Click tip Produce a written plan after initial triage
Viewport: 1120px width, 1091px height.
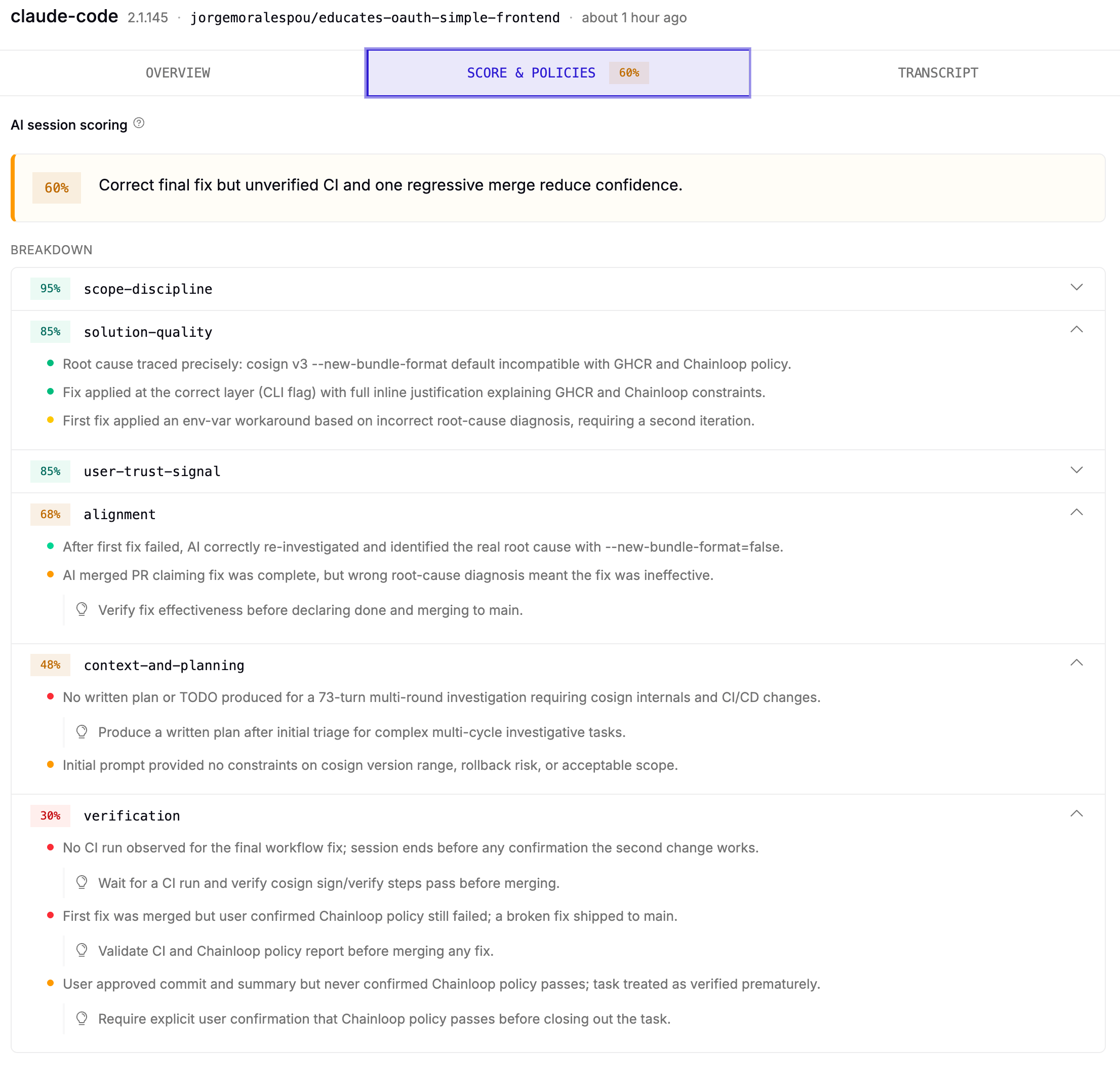point(362,732)
